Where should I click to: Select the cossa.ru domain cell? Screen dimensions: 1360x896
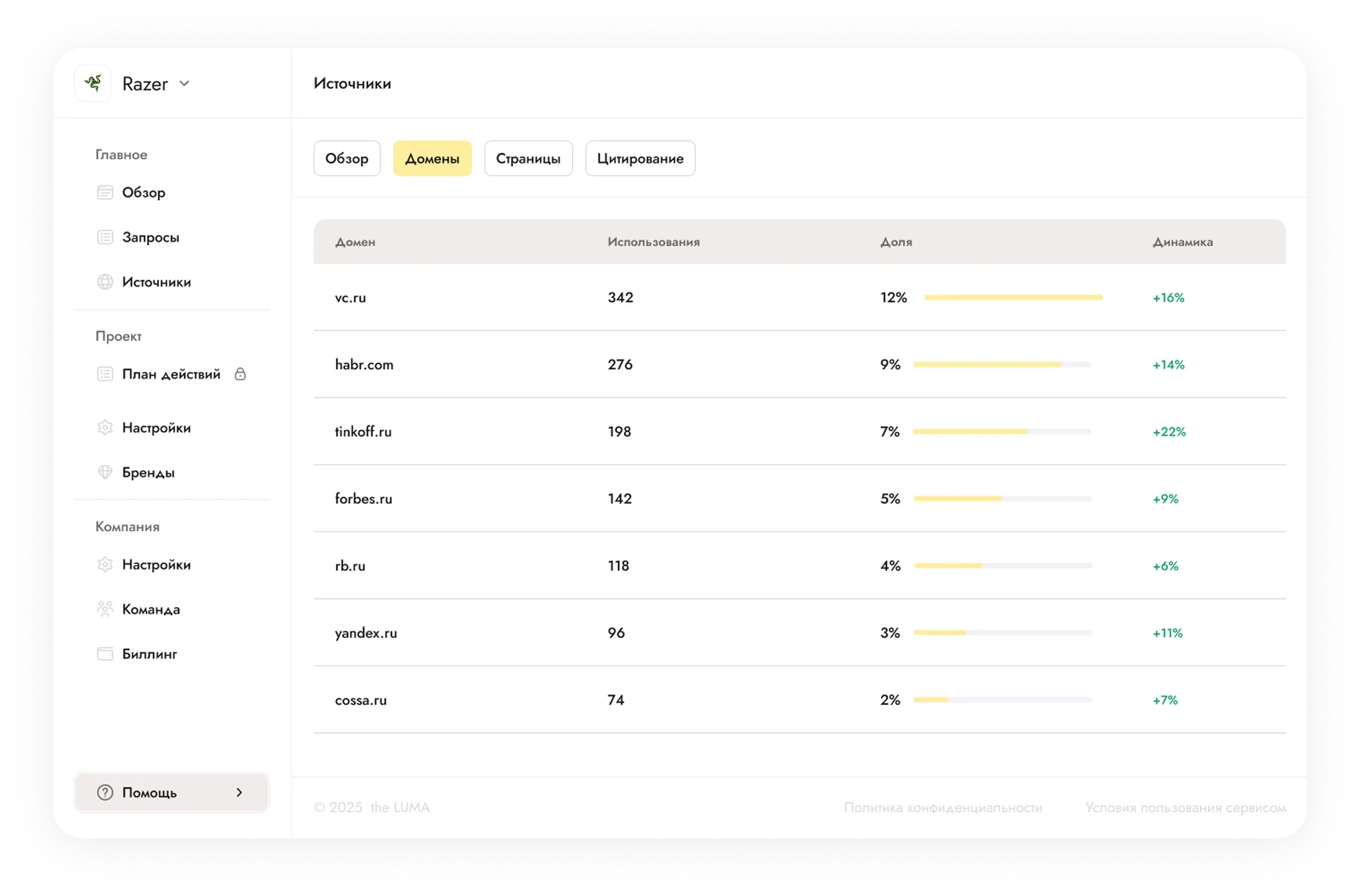click(x=361, y=700)
